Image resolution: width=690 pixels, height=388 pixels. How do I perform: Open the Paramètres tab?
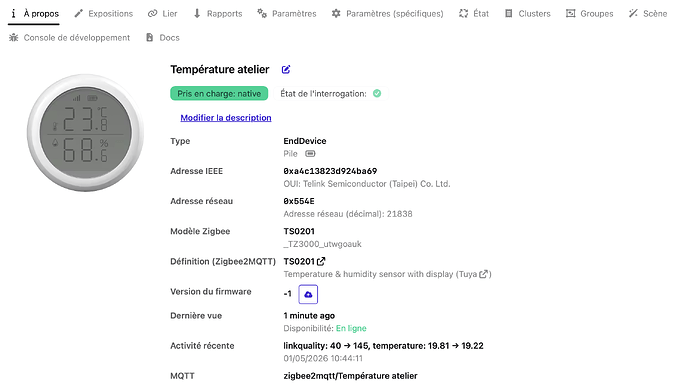click(x=287, y=14)
